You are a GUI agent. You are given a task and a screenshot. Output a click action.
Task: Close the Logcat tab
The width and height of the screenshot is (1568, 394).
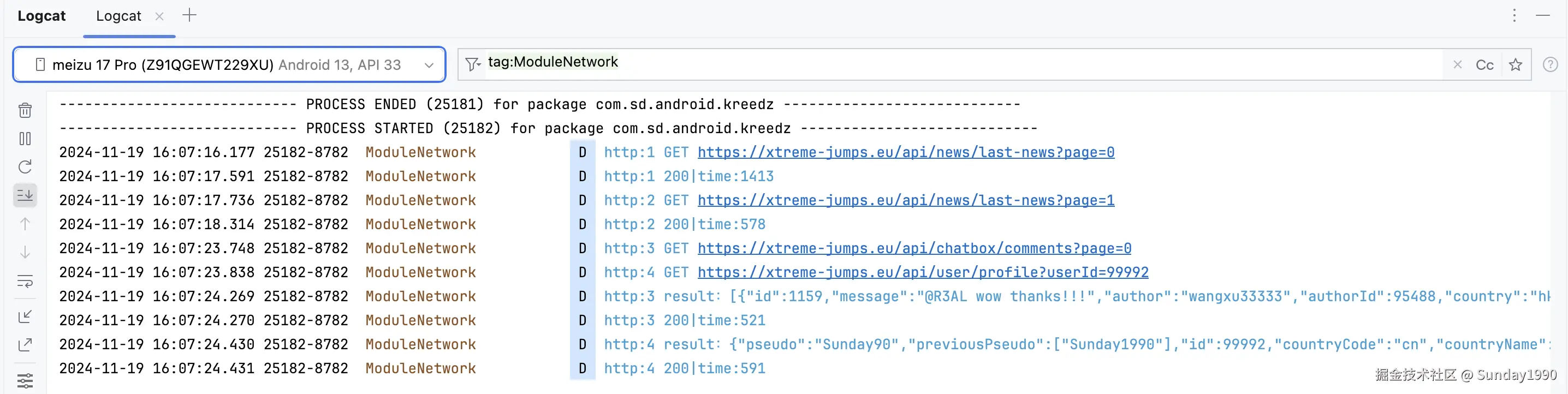click(159, 16)
